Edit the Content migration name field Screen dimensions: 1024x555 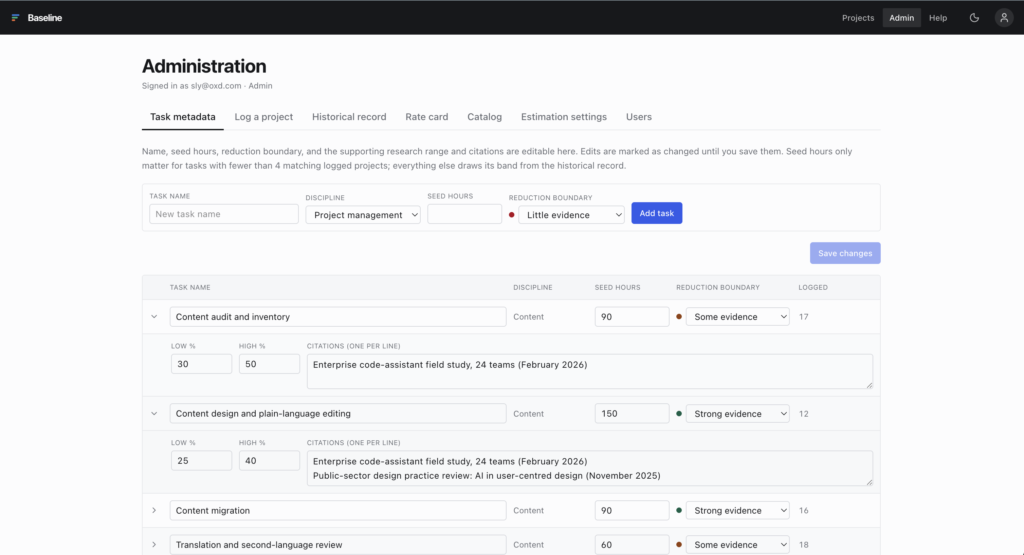pos(338,511)
